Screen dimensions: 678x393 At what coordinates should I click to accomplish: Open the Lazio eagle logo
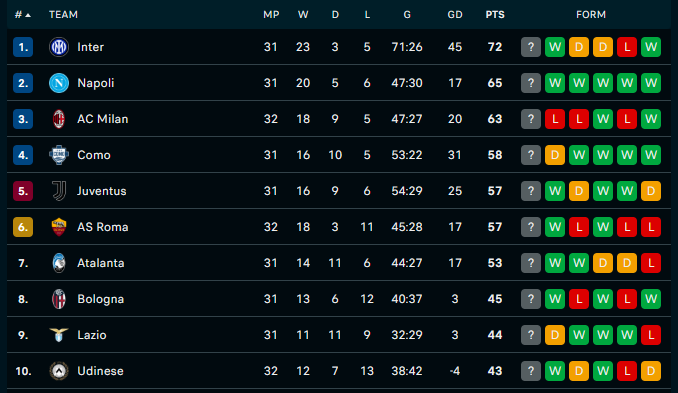pyautogui.click(x=59, y=335)
